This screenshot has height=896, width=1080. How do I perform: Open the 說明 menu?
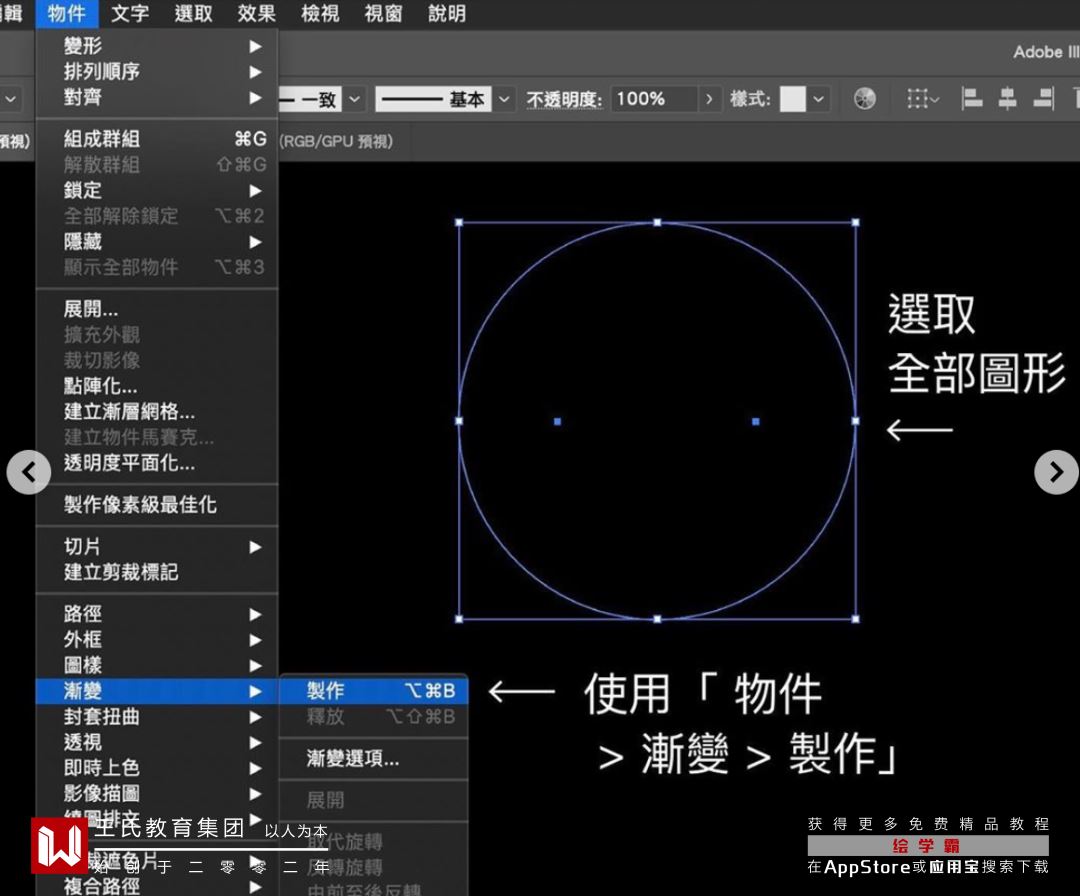(447, 13)
